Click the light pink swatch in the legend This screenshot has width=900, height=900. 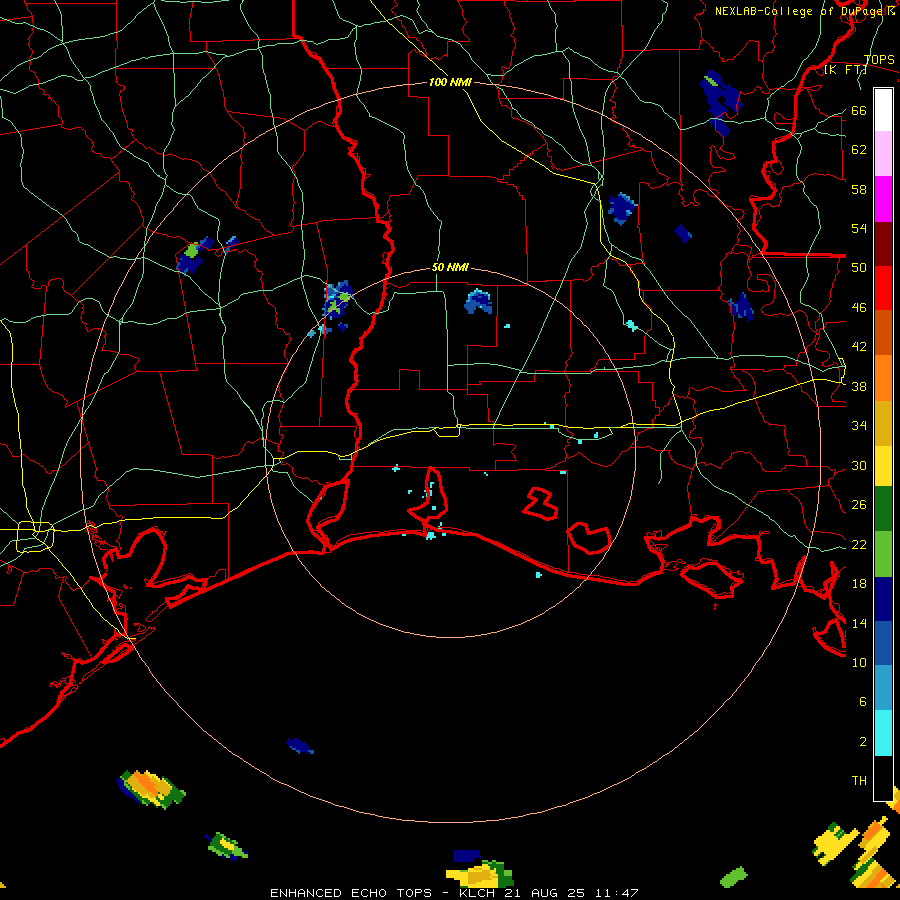(883, 154)
